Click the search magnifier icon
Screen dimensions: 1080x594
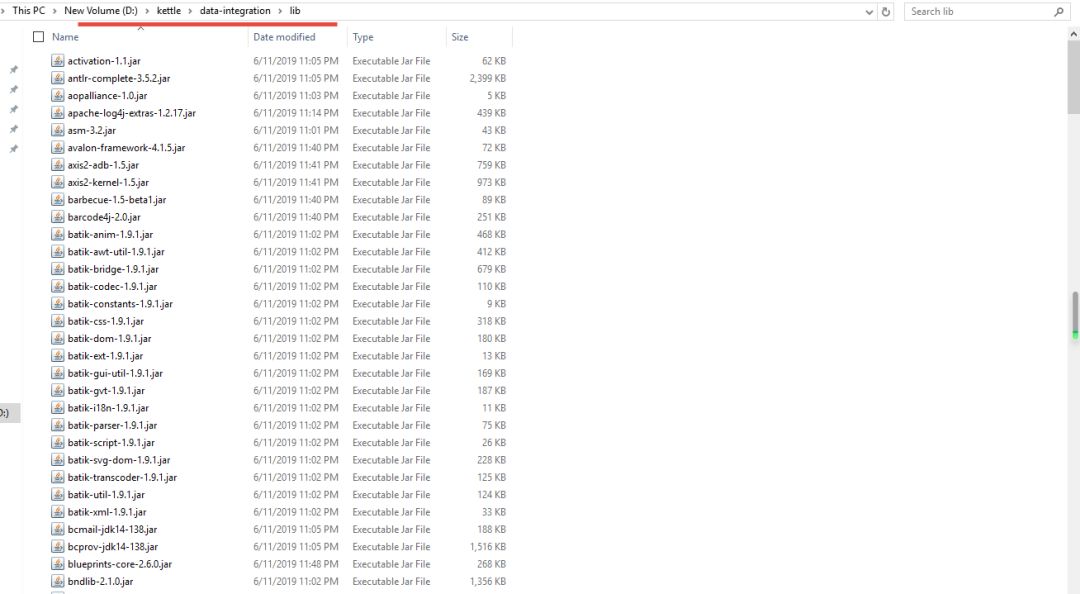pos(1059,12)
